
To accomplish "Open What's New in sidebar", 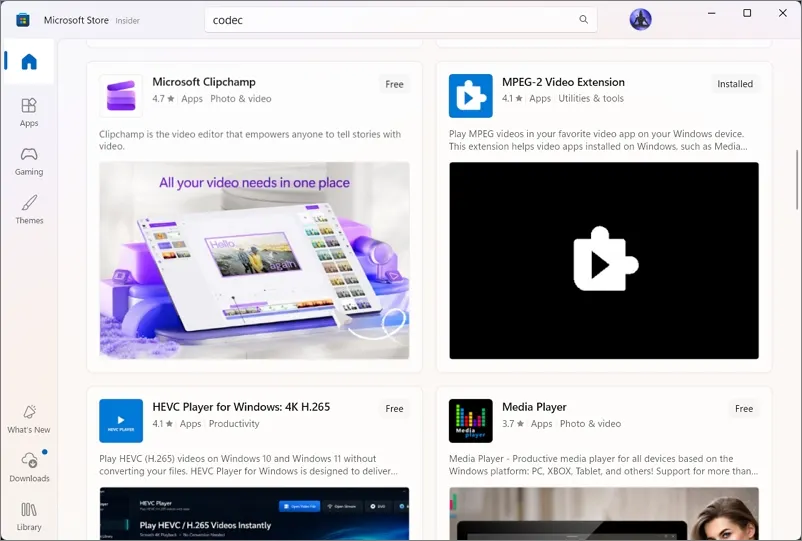I will [x=29, y=419].
